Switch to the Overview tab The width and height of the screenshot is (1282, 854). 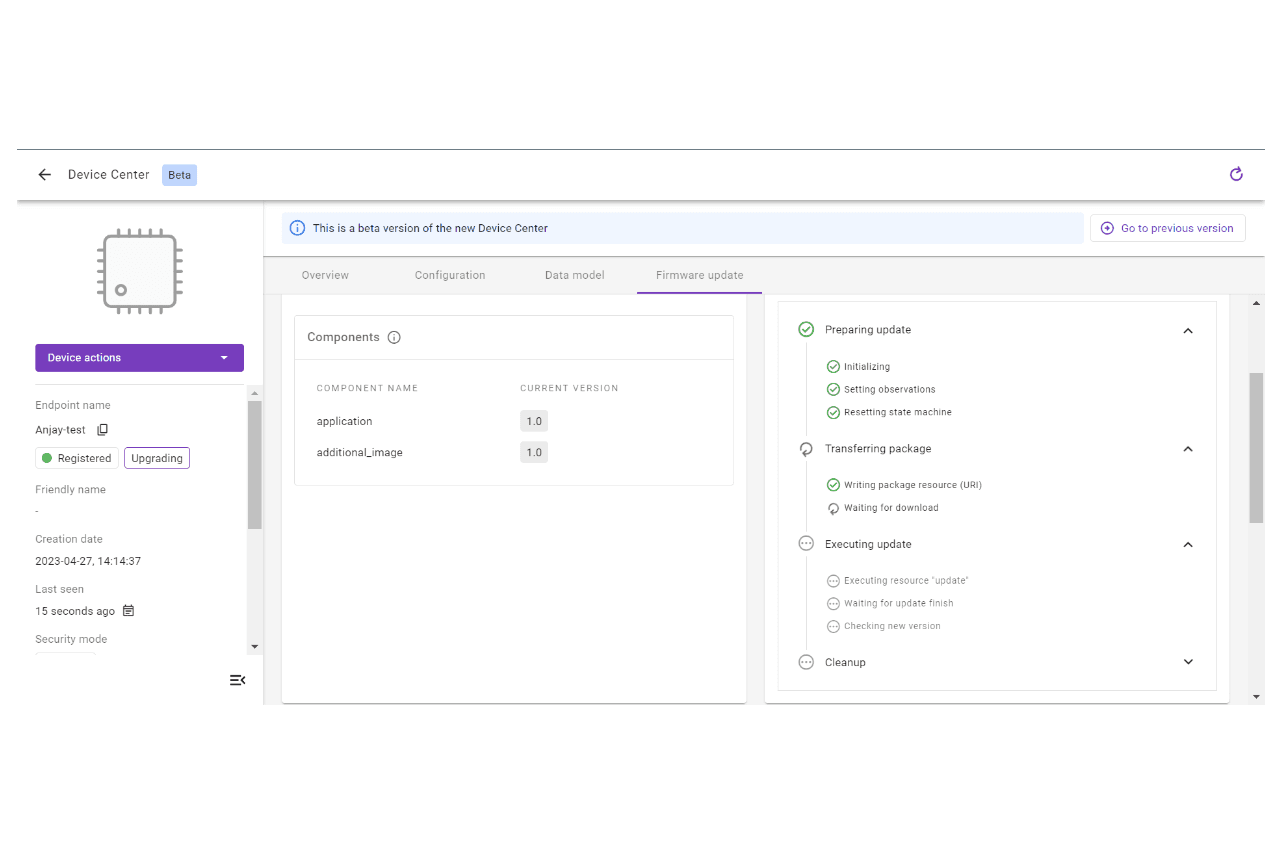pyautogui.click(x=325, y=275)
